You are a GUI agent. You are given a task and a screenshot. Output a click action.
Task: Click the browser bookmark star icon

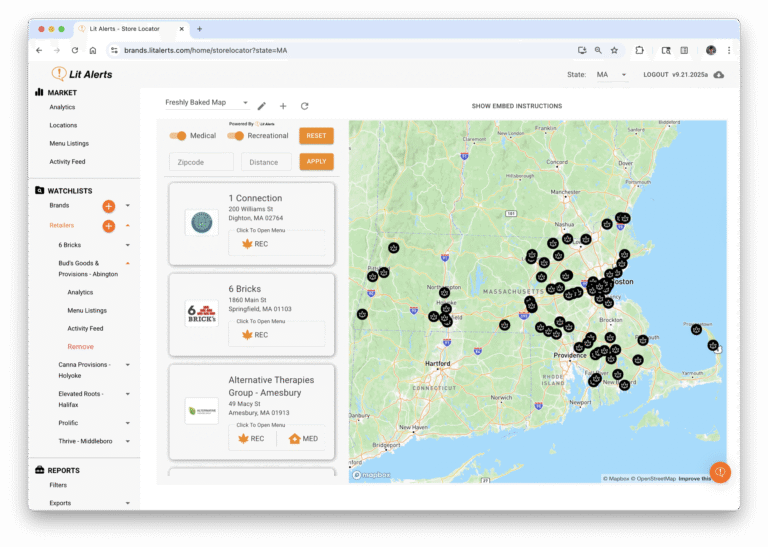pyautogui.click(x=614, y=50)
